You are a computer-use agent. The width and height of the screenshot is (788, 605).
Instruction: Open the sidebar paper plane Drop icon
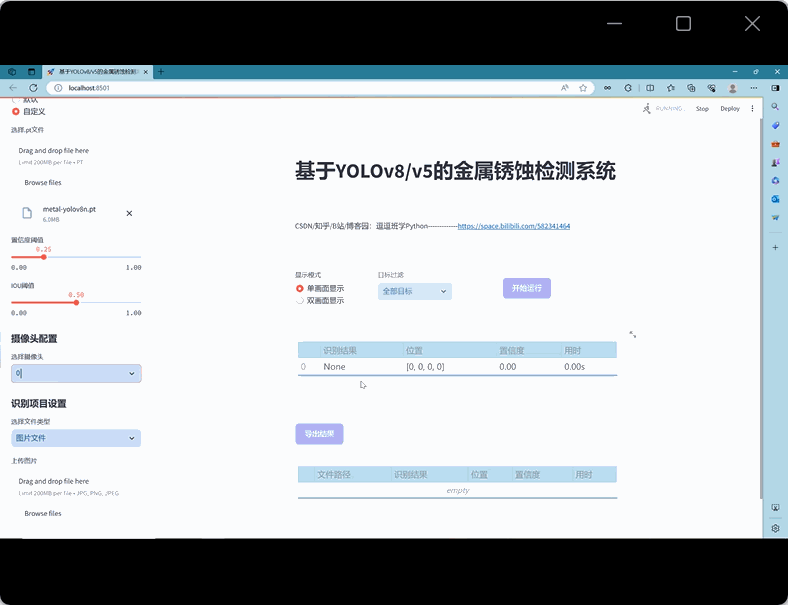click(775, 218)
